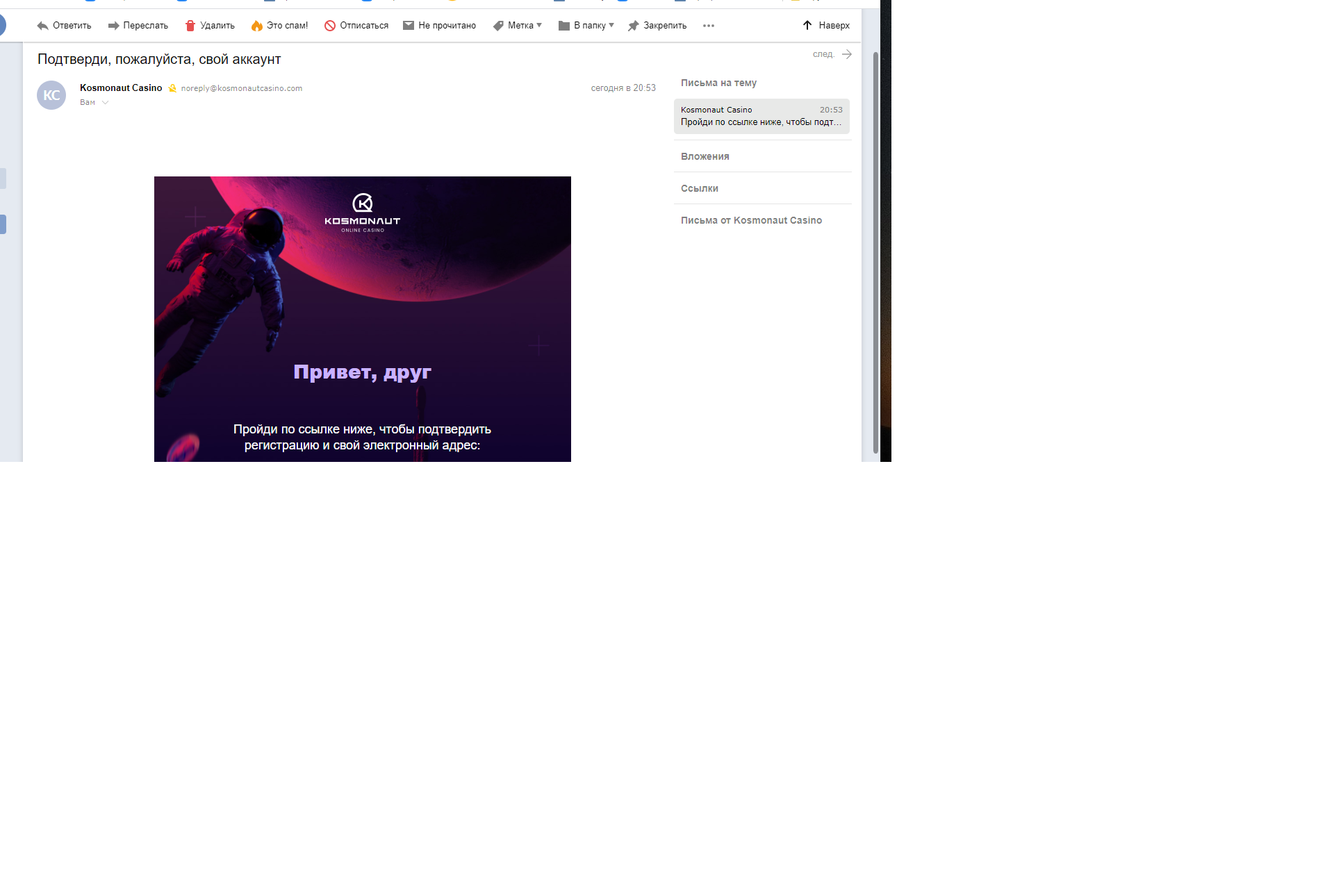Click the Reply arrow icon

point(43,26)
